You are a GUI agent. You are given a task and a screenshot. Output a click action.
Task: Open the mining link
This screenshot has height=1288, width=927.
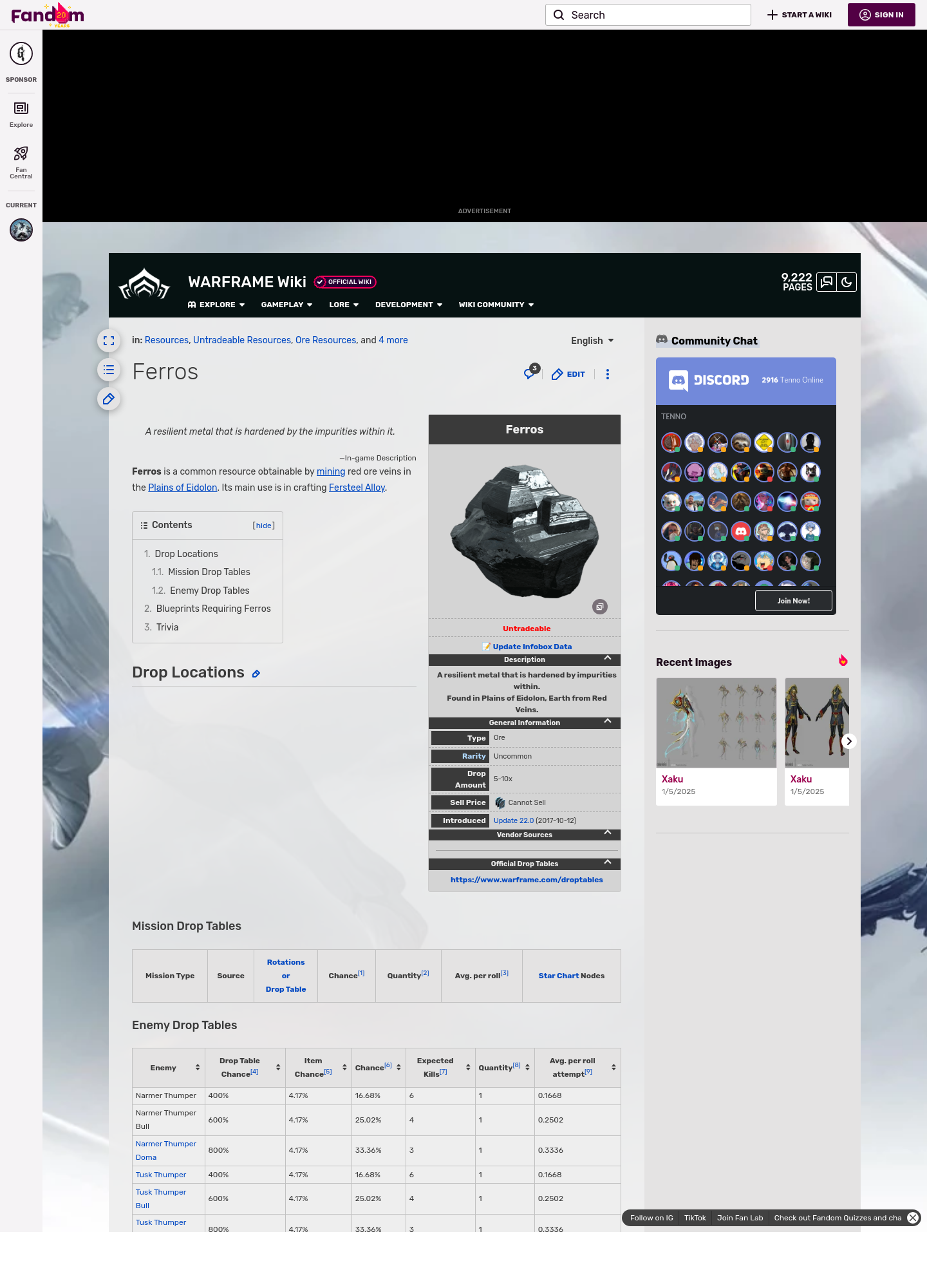331,471
